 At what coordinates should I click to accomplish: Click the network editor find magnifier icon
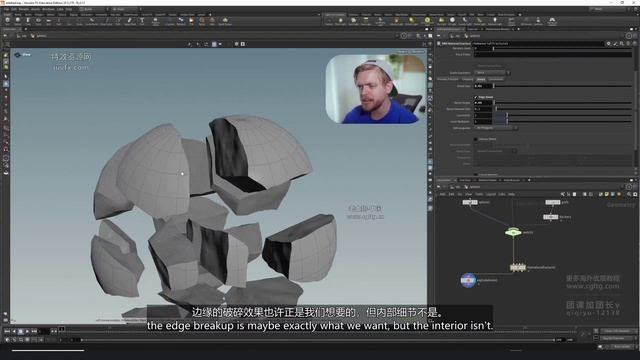[629, 194]
